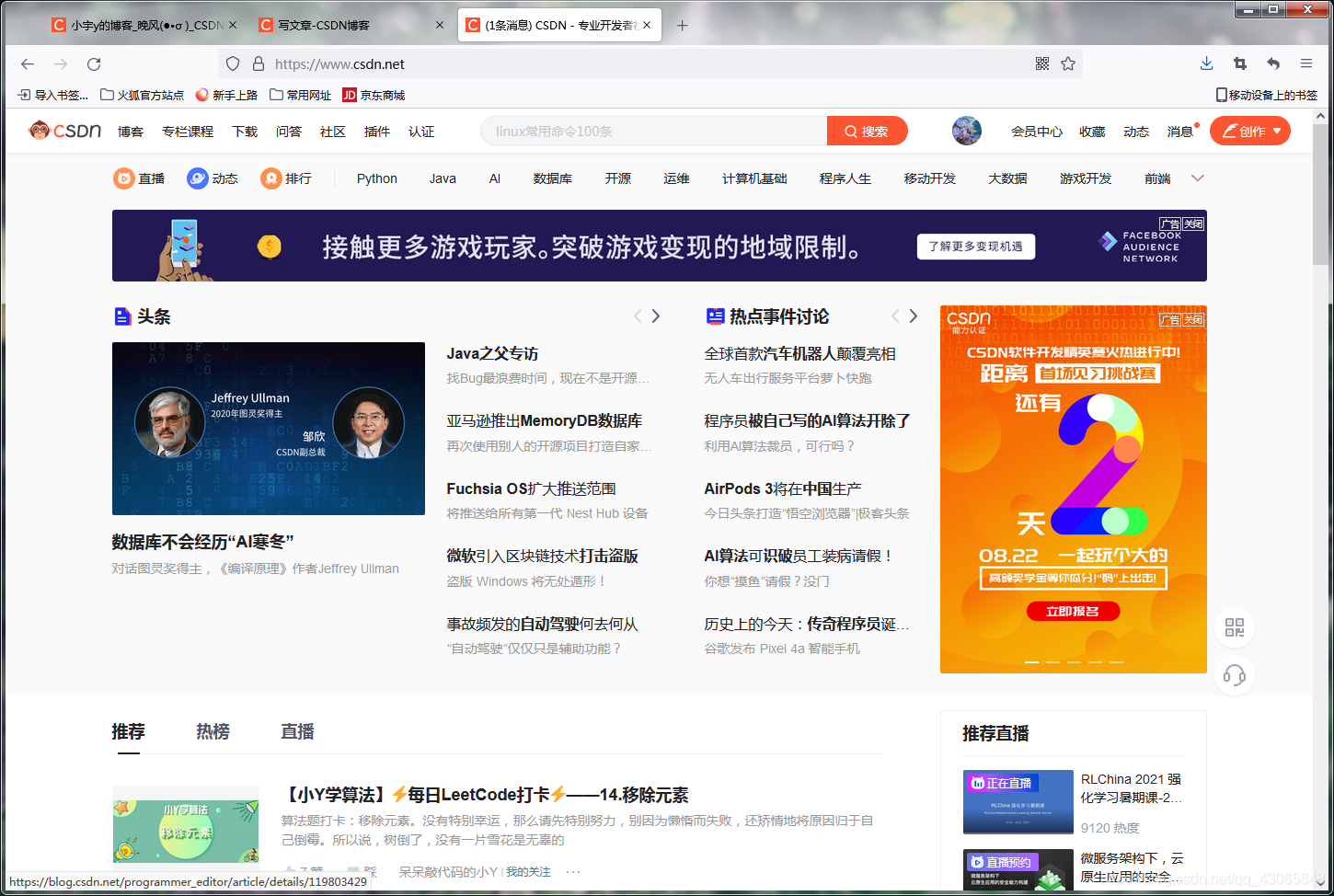Click the 立即报名 button in orange ad
This screenshot has width=1334, height=896.
1073,611
